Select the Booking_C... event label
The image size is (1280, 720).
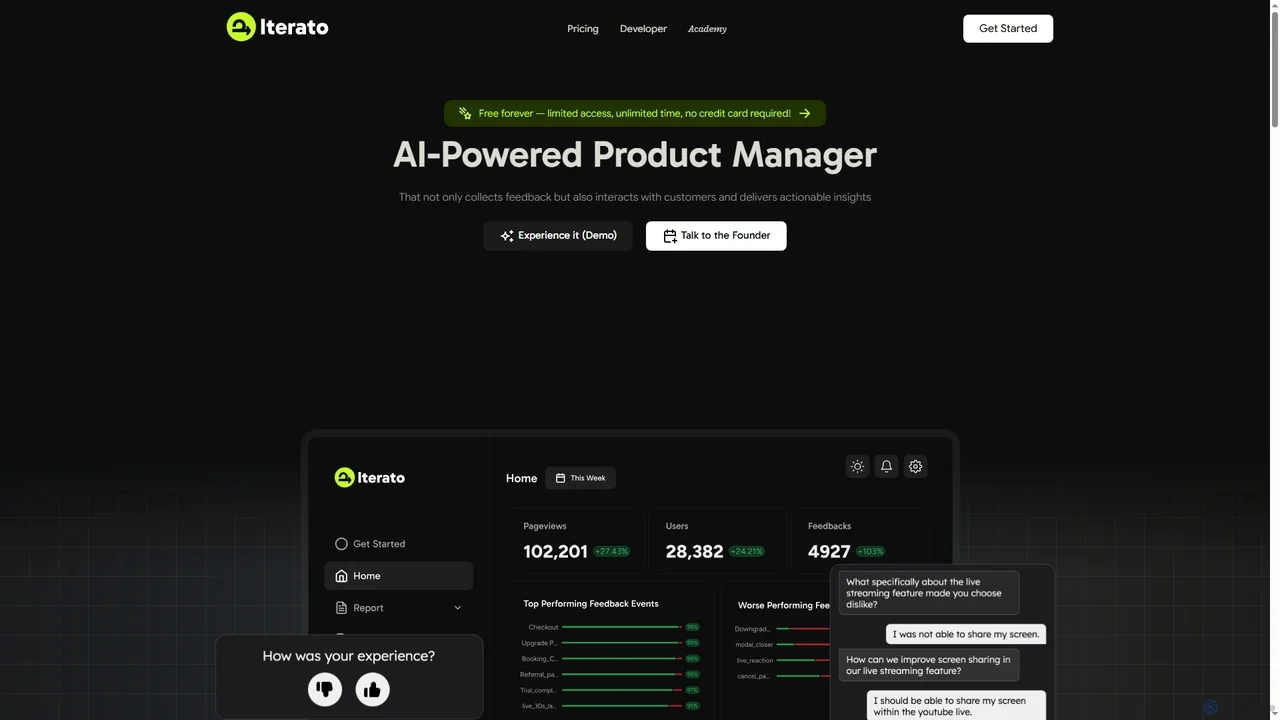[x=540, y=659]
